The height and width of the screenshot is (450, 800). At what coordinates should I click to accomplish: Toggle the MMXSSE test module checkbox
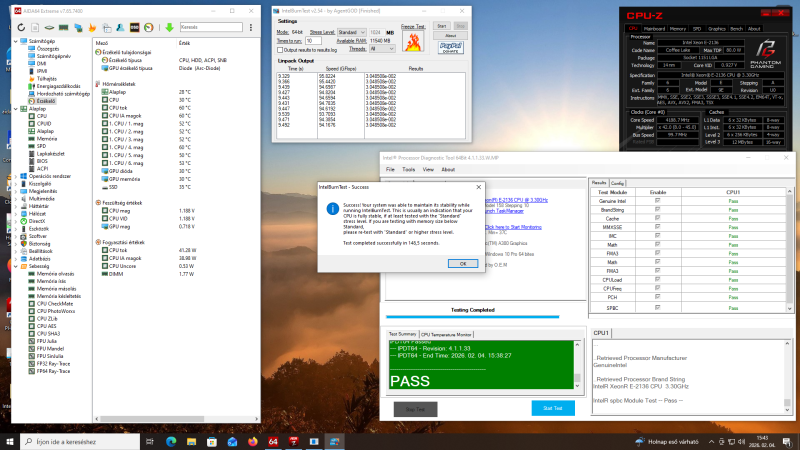coord(657,227)
